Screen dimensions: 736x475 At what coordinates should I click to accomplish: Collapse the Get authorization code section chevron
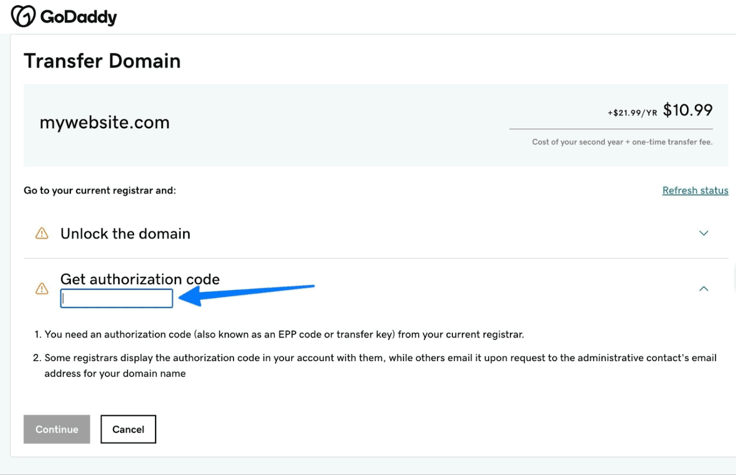[704, 289]
